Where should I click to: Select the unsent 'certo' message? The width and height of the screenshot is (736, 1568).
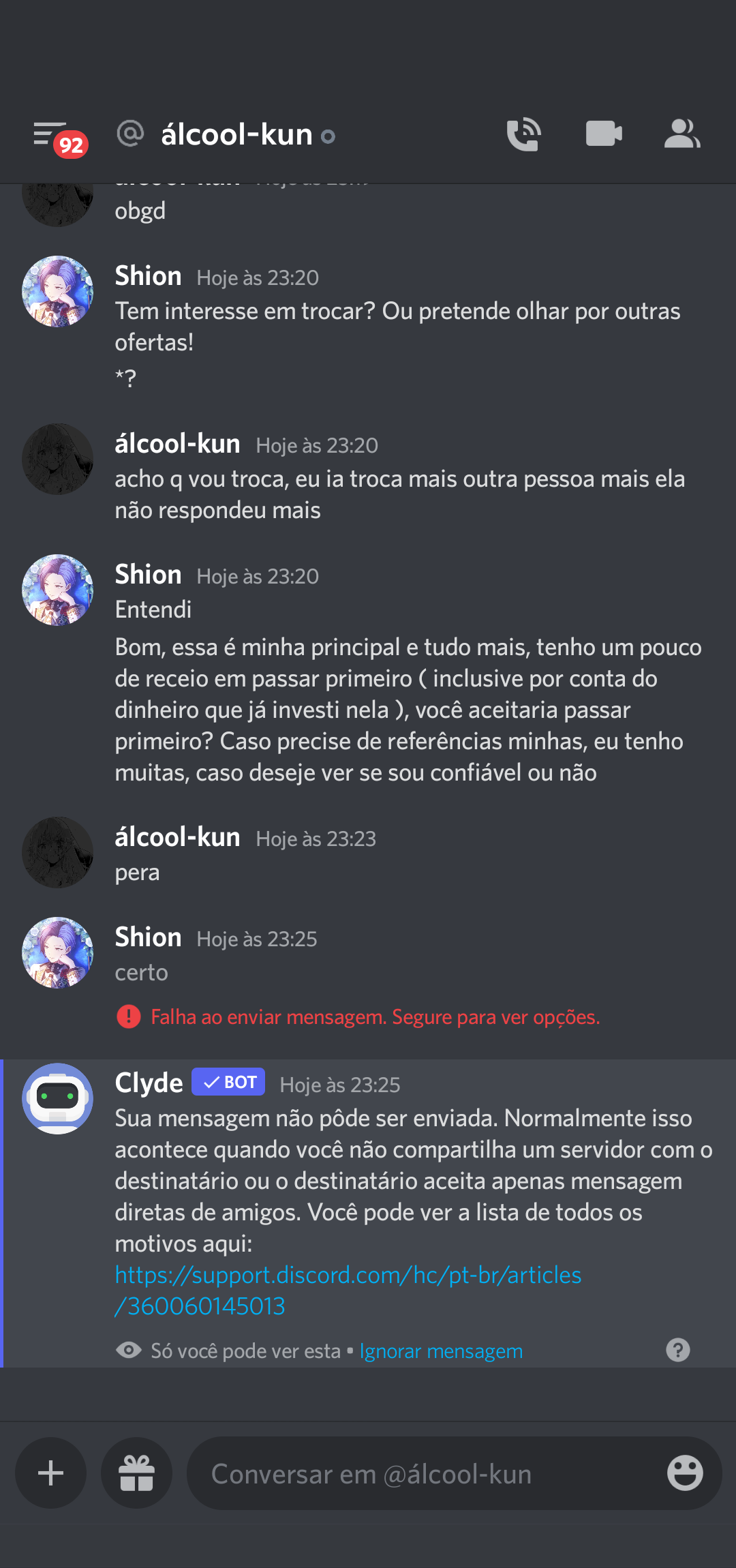point(141,972)
